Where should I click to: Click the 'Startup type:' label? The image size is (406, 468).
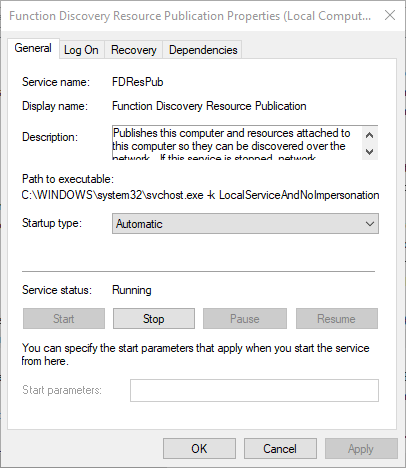pos(52,223)
